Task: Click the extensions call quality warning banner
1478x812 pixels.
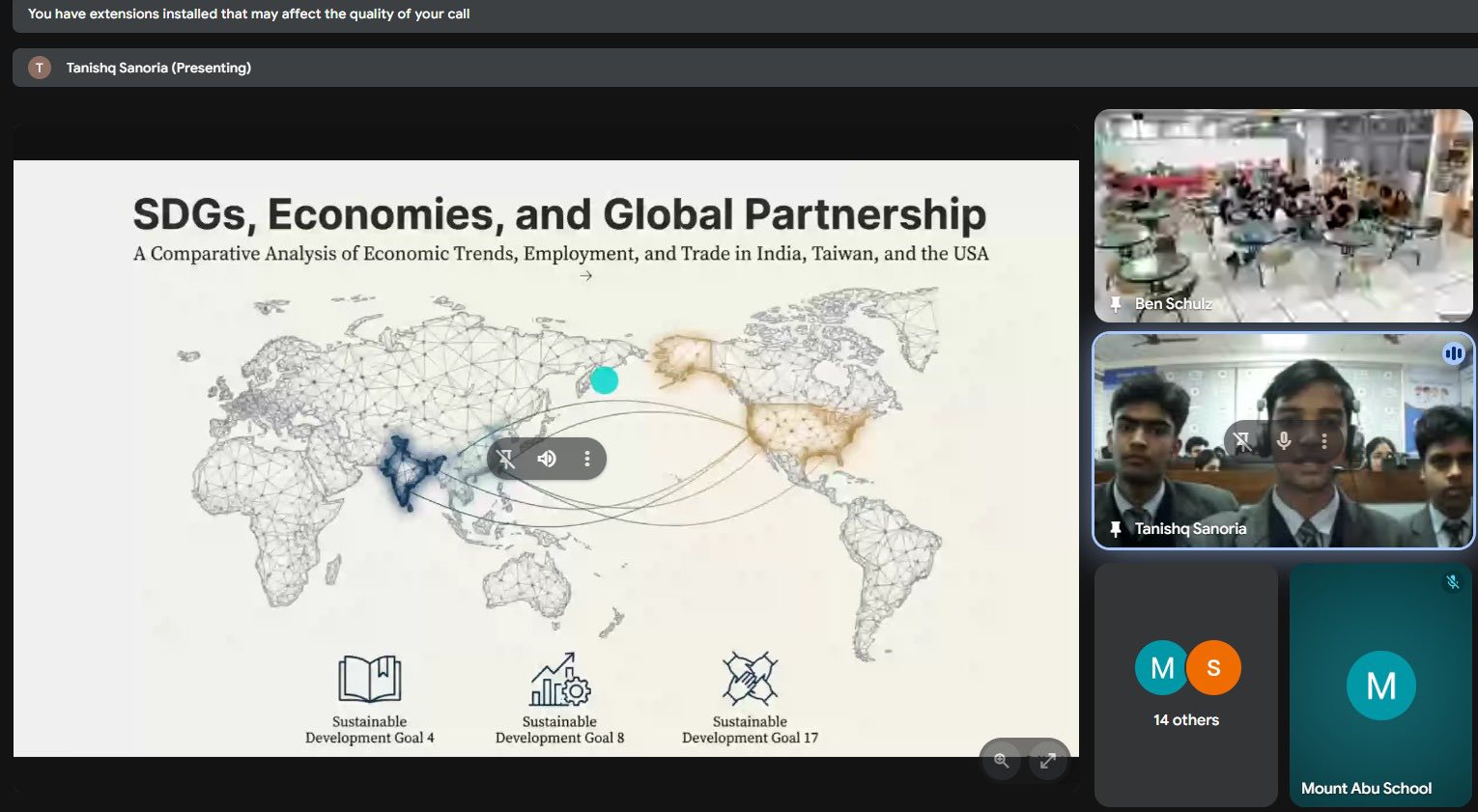Action: pos(249,14)
